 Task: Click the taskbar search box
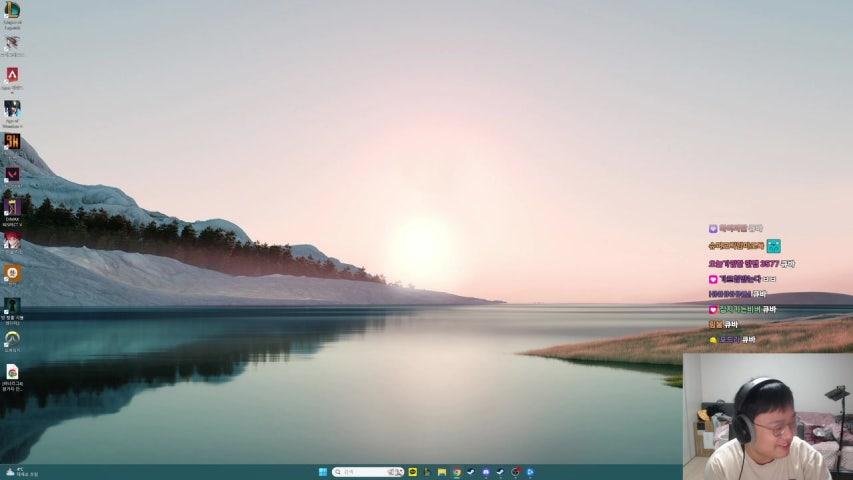pyautogui.click(x=367, y=472)
